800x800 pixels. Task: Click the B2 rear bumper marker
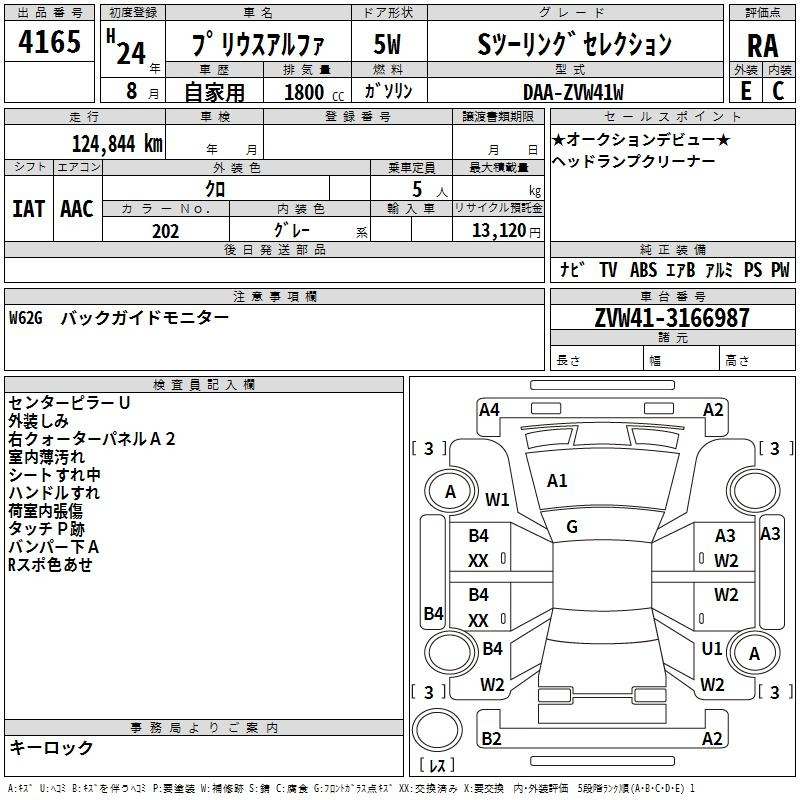(491, 738)
